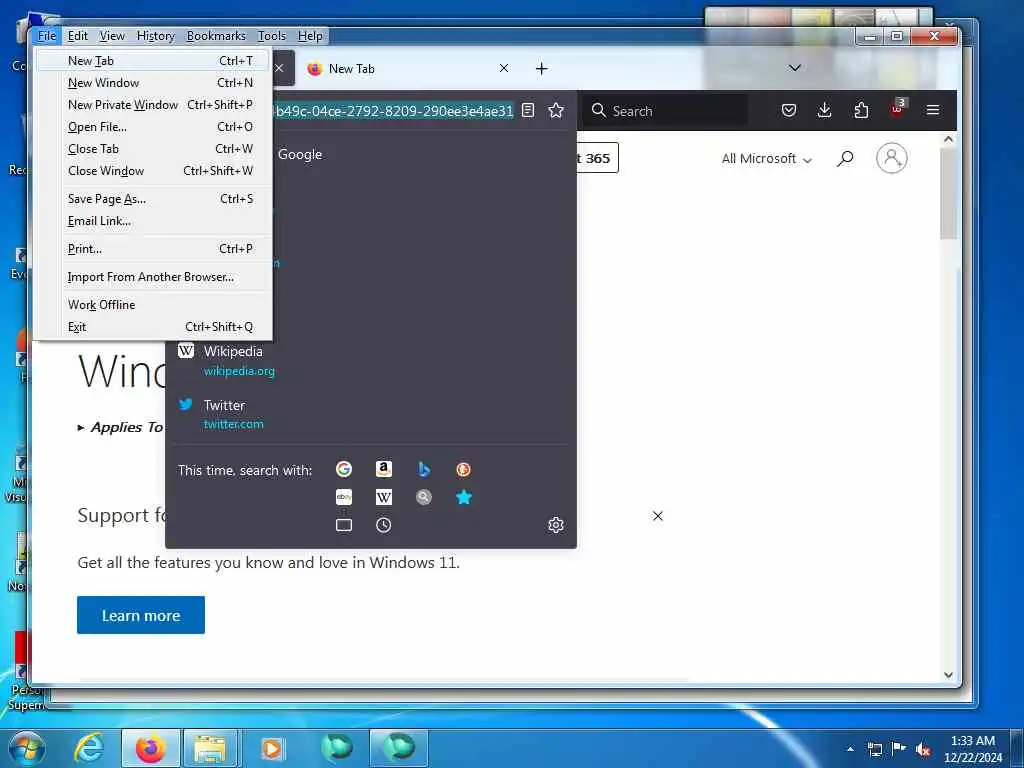1024x768 pixels.
Task: Search this time with Google icon
Action: [344, 469]
